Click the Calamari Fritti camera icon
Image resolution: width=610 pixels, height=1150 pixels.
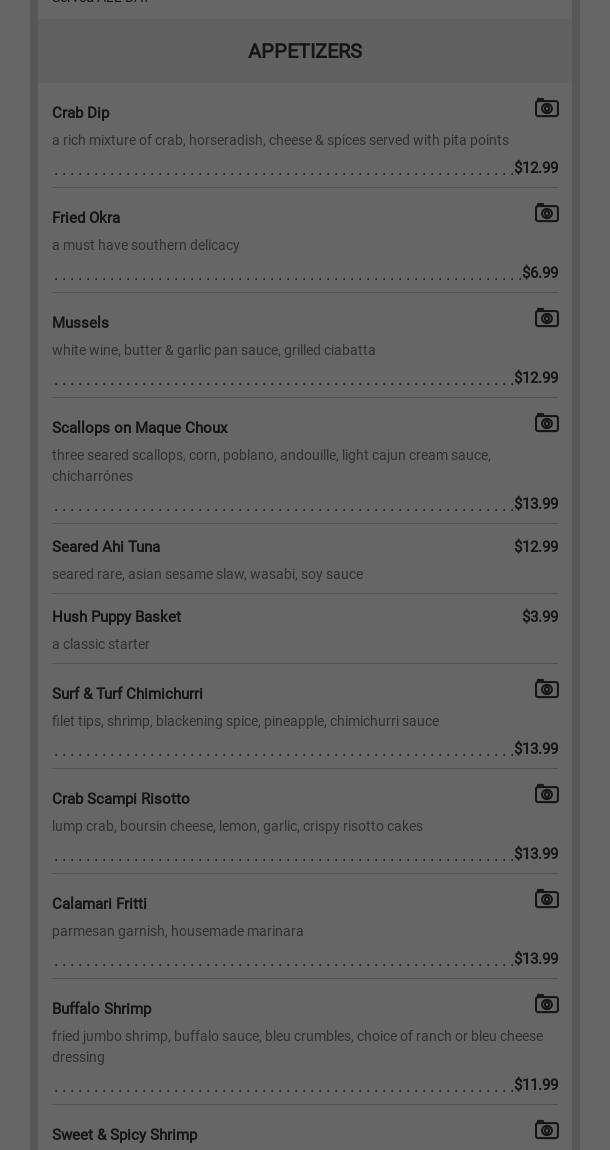[546, 899]
